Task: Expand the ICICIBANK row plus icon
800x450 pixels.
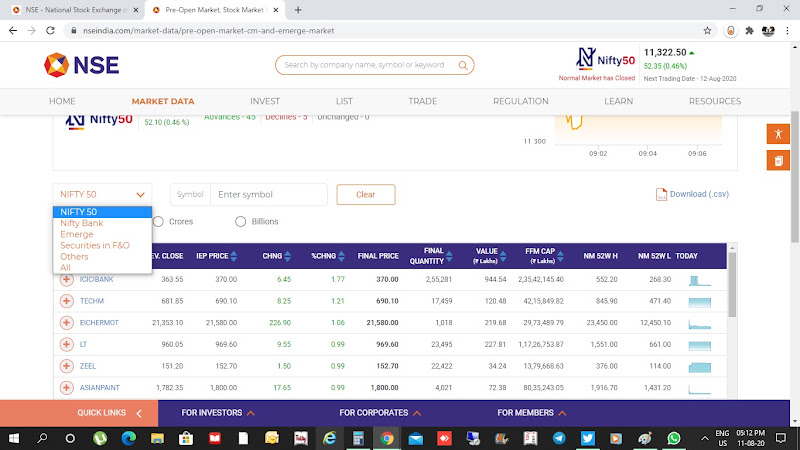Action: click(x=66, y=279)
